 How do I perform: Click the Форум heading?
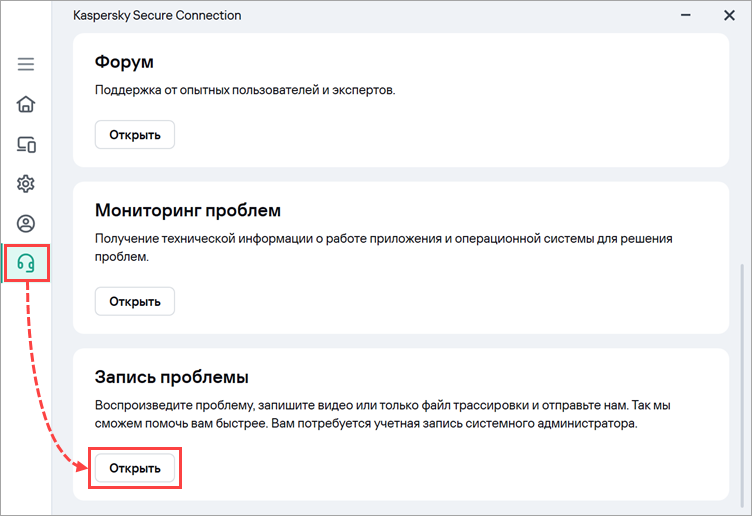124,62
